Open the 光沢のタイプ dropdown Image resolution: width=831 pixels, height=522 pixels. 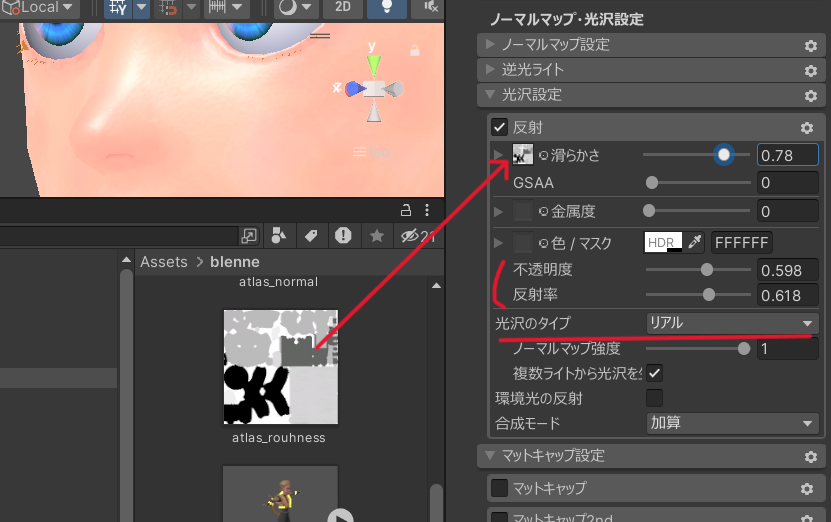tap(731, 323)
